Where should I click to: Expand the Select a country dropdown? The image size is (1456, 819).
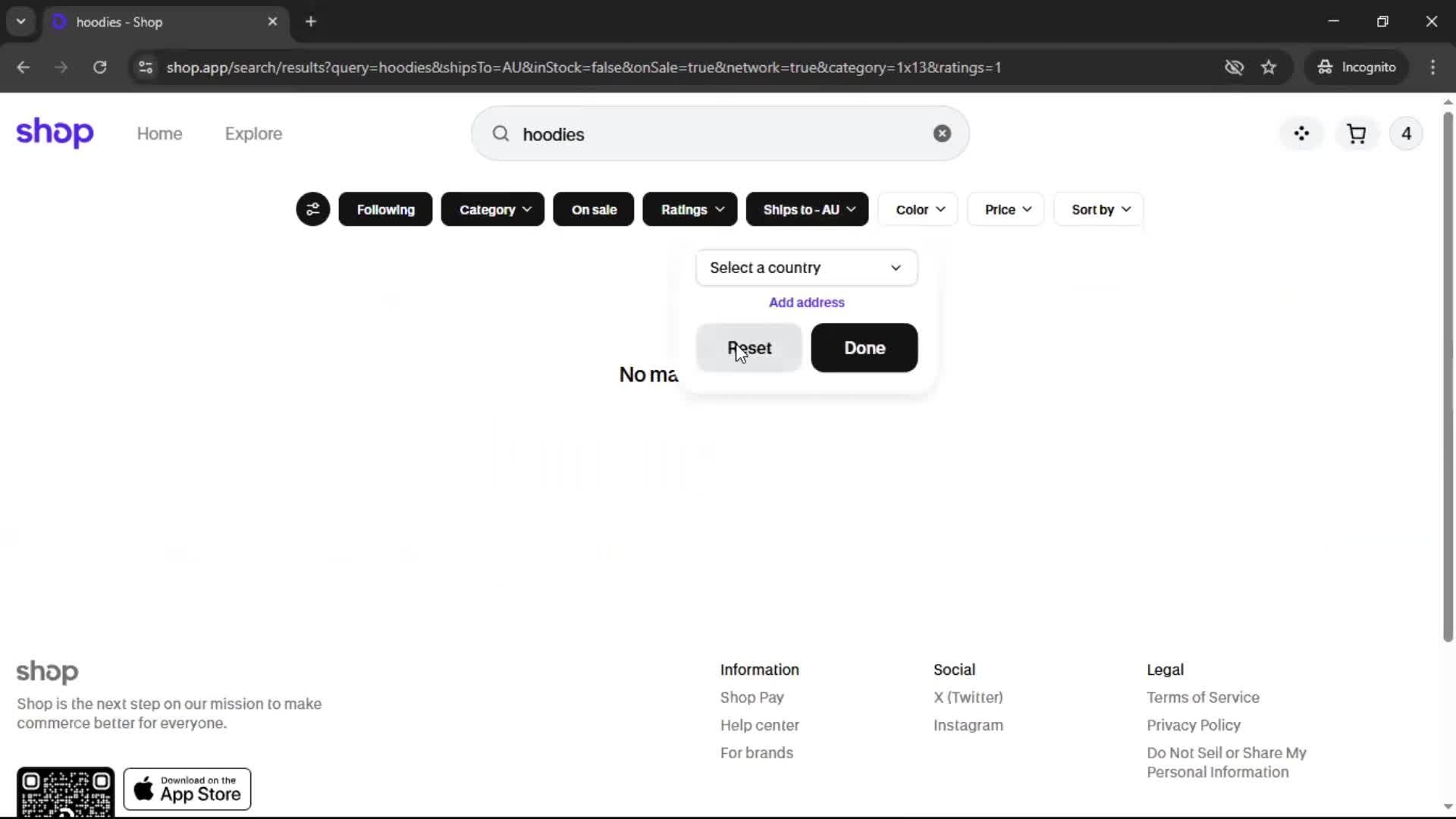coord(806,268)
